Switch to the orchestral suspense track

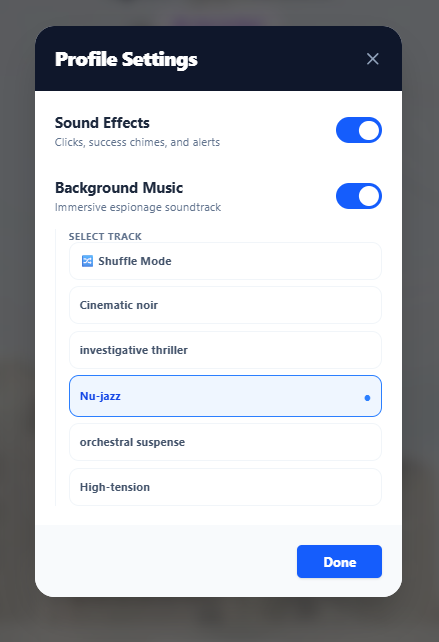(x=225, y=442)
